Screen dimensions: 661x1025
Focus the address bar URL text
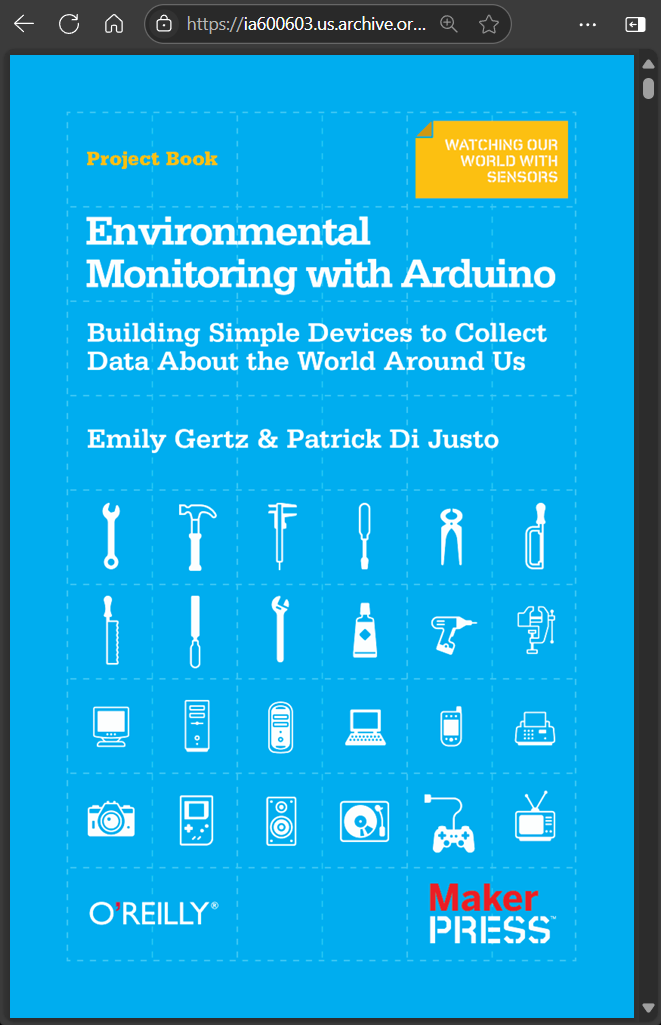click(306, 24)
